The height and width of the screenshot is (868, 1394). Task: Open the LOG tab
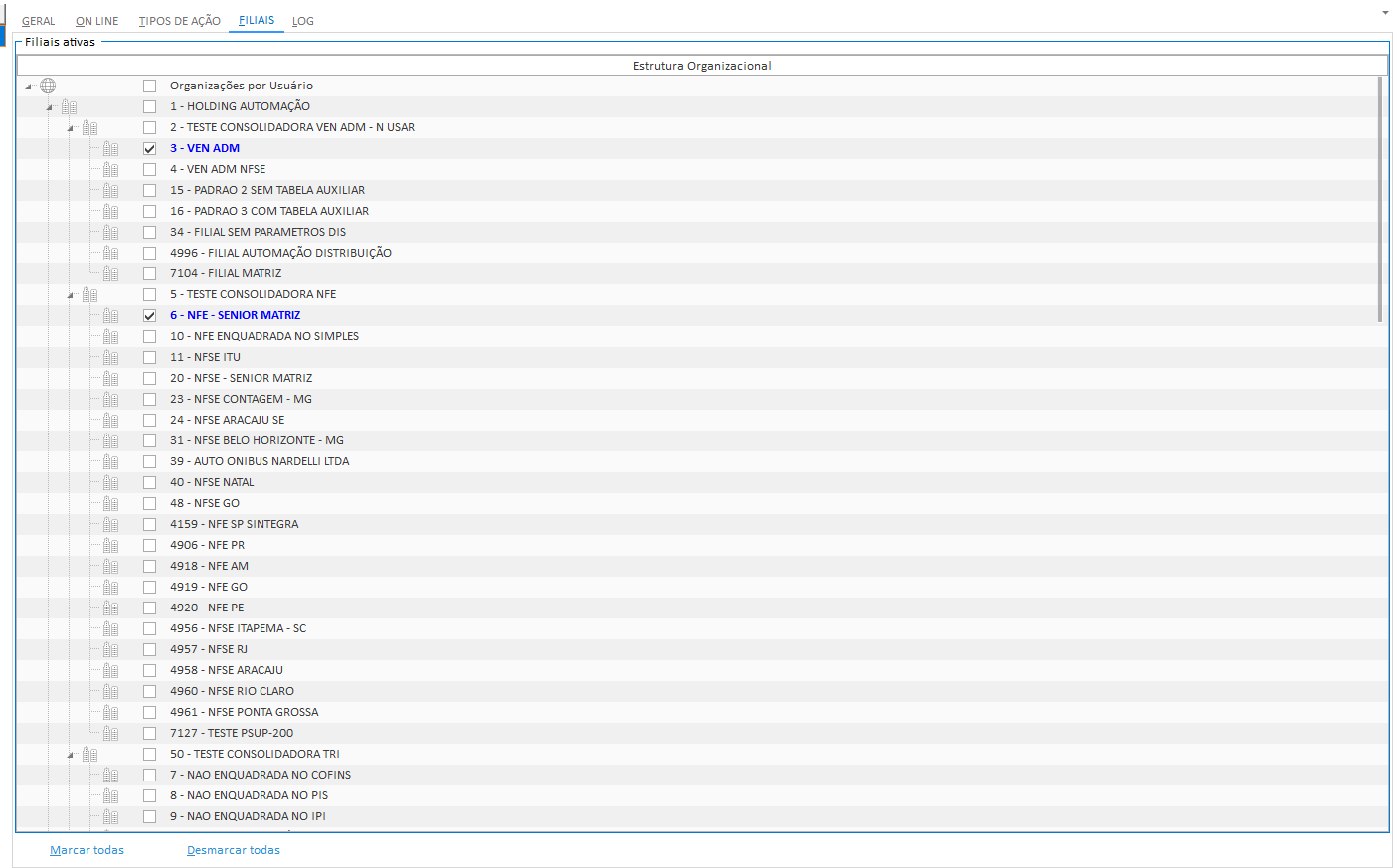303,21
